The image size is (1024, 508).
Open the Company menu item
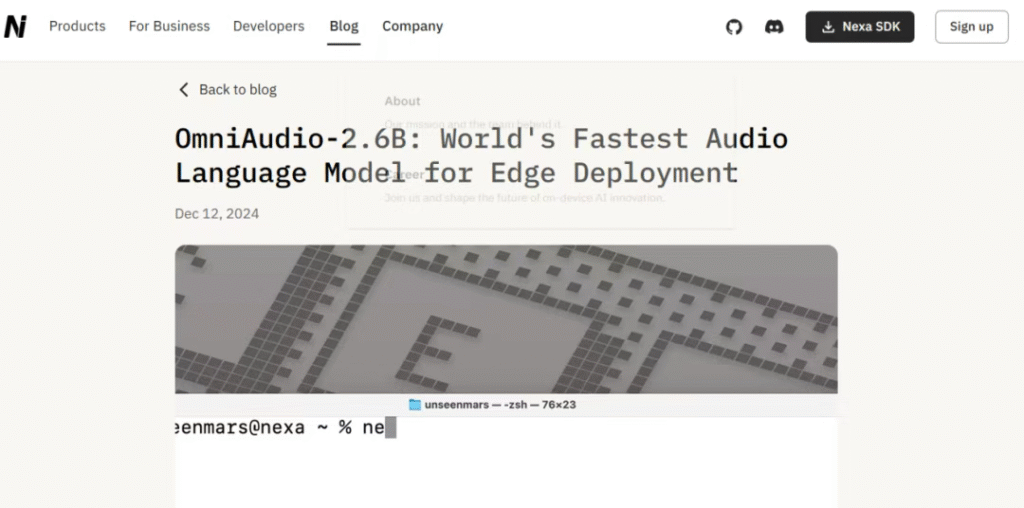point(412,26)
